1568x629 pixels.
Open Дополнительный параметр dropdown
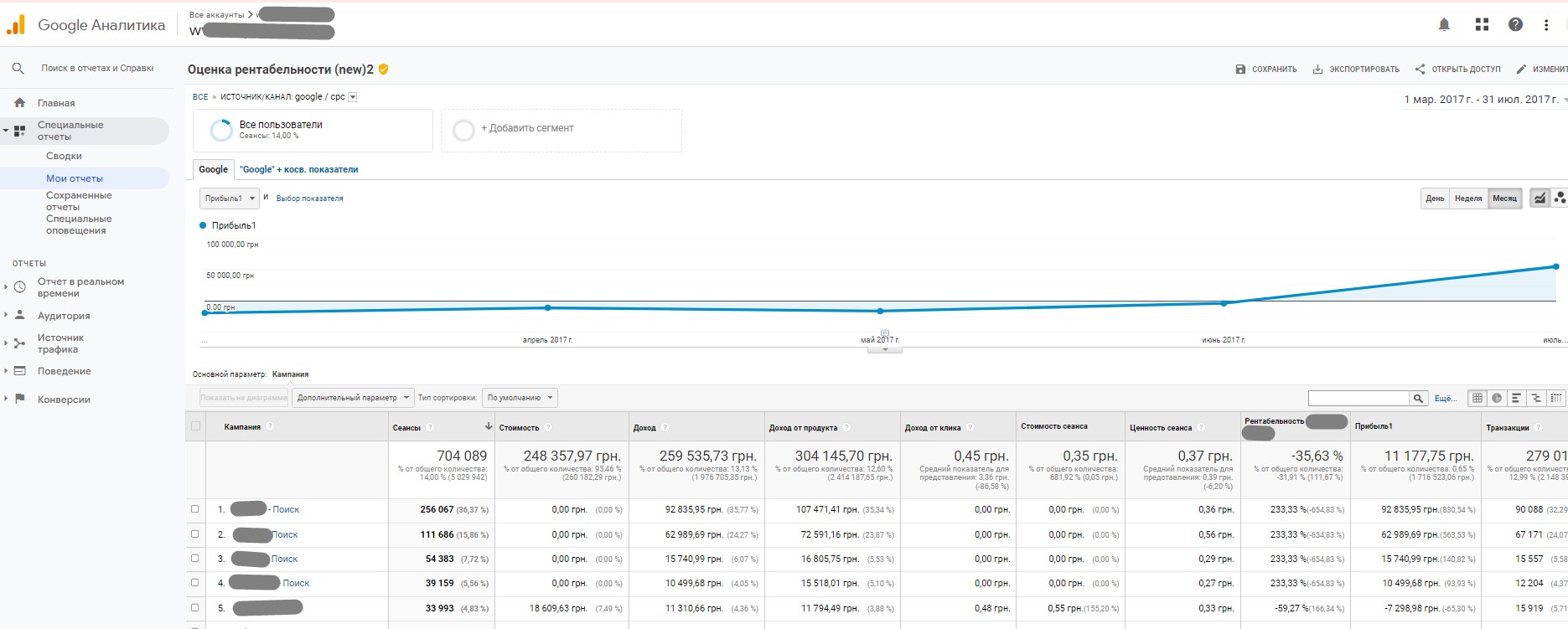pyautogui.click(x=353, y=398)
